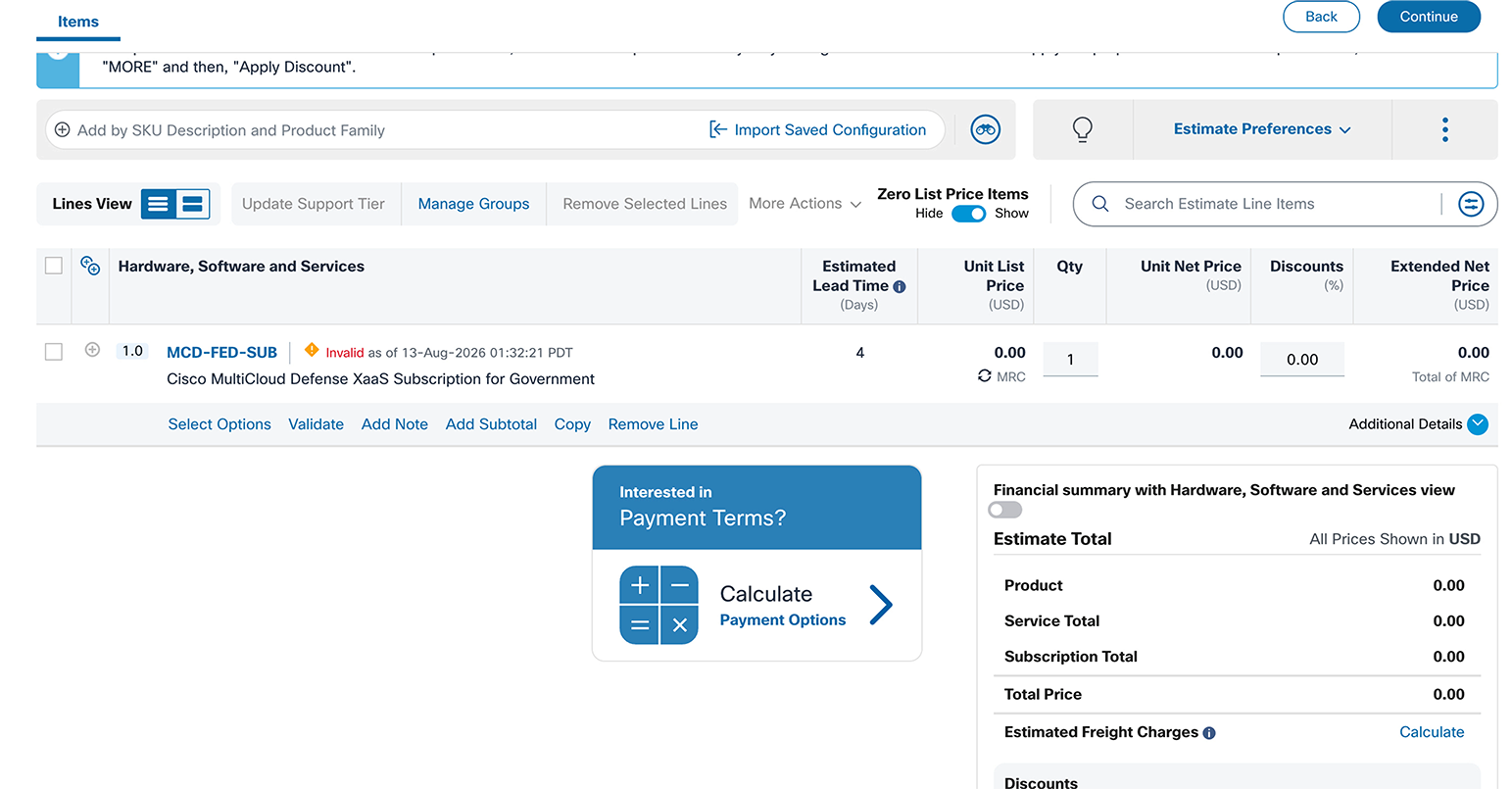Click the Discounts percent input field
This screenshot has height=789, width=1512.
click(1302, 359)
